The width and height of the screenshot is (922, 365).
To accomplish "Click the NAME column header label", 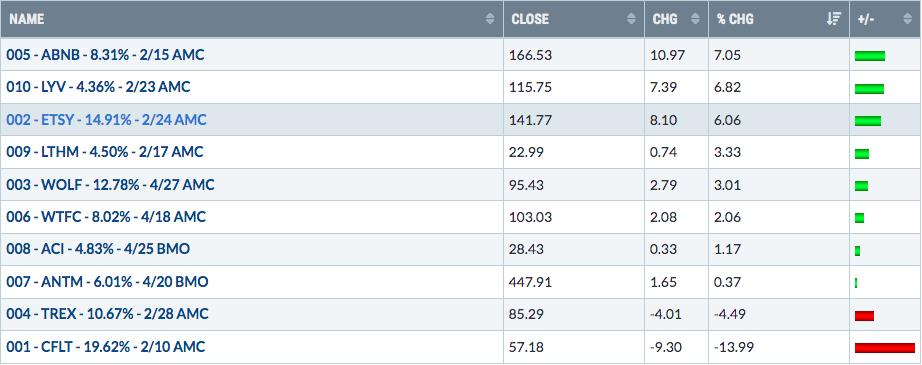I will 26,19.
